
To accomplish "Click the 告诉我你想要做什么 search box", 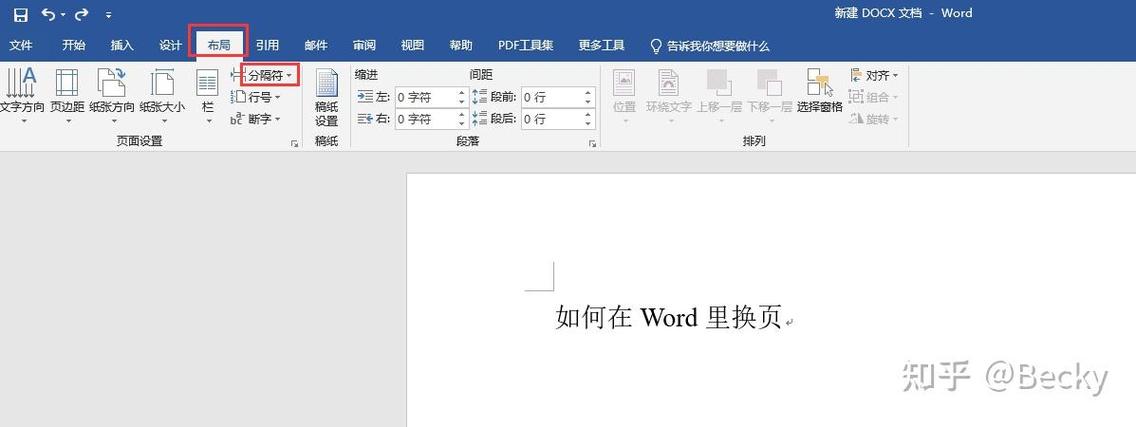I will (709, 46).
